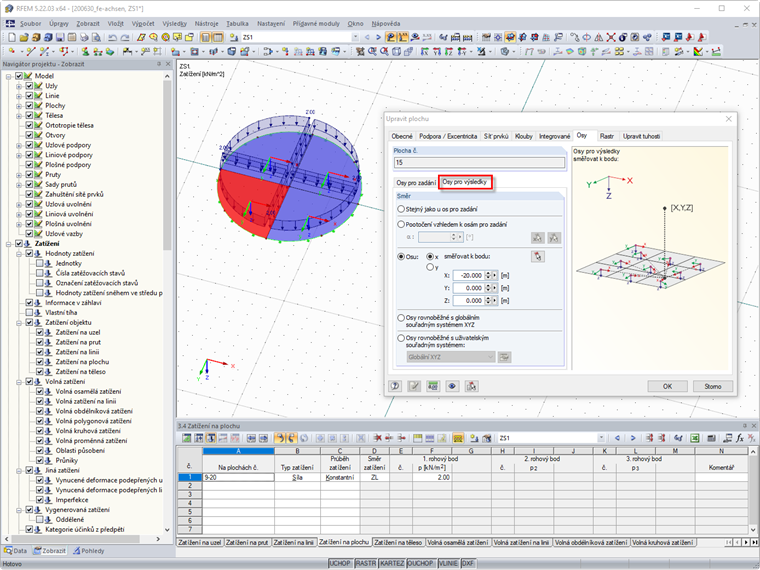760x570 pixels.
Task: Open the Přídavné moduly menu
Action: tap(316, 23)
